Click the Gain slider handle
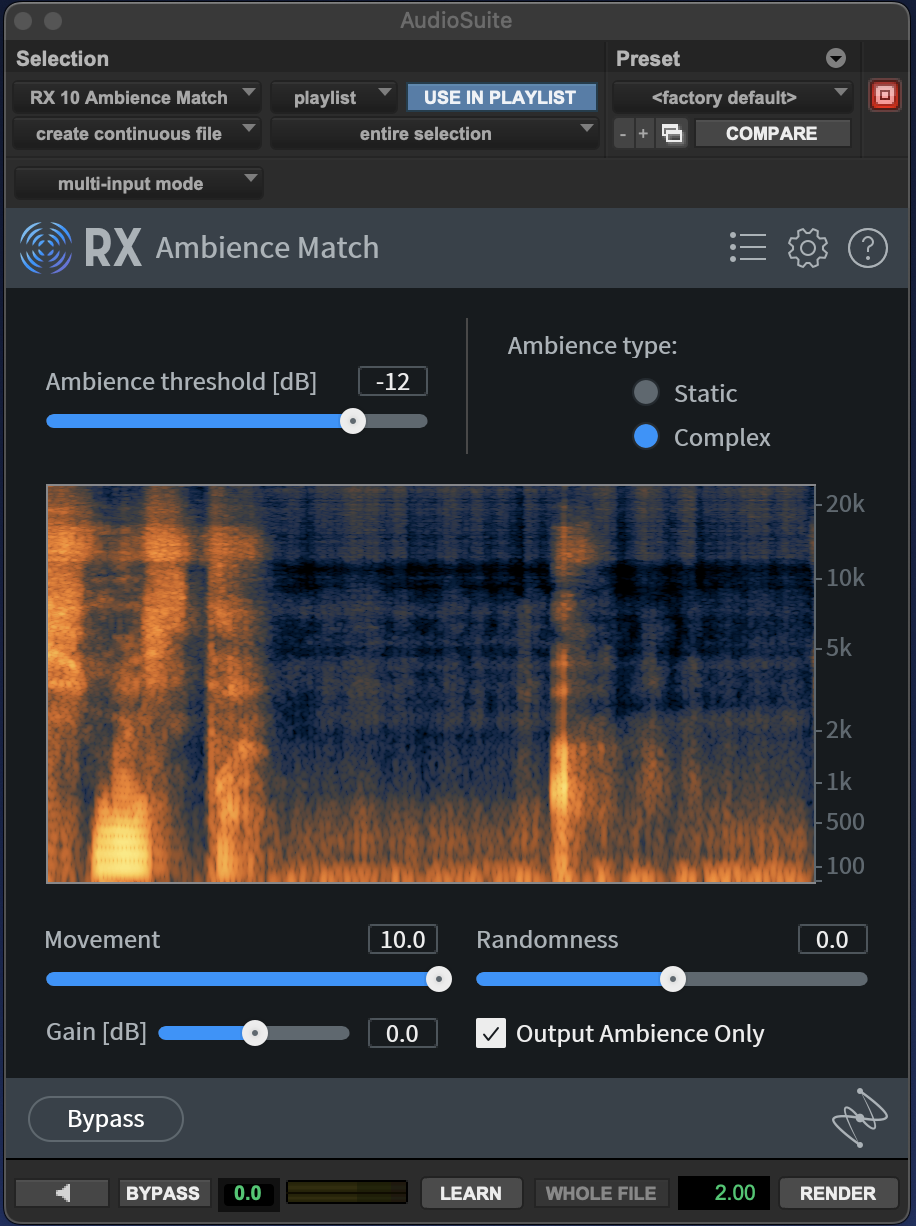916x1226 pixels. pyautogui.click(x=255, y=1033)
